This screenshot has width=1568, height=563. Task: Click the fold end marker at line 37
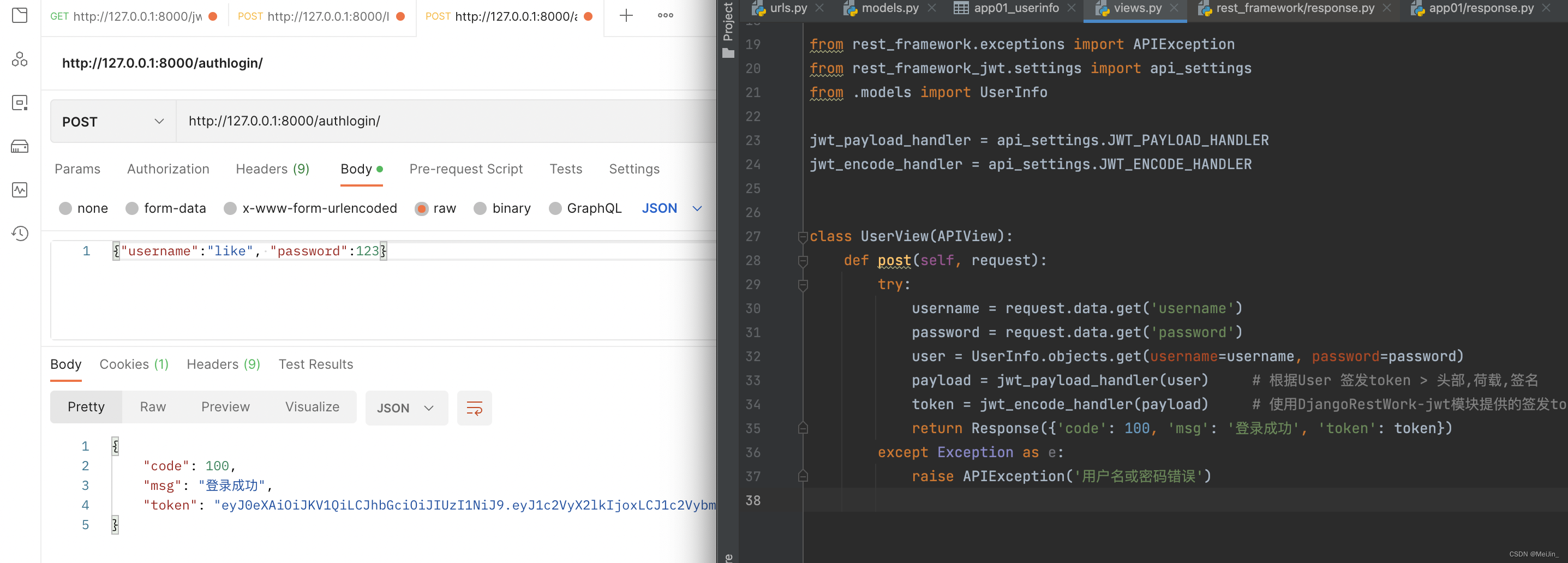click(x=803, y=477)
